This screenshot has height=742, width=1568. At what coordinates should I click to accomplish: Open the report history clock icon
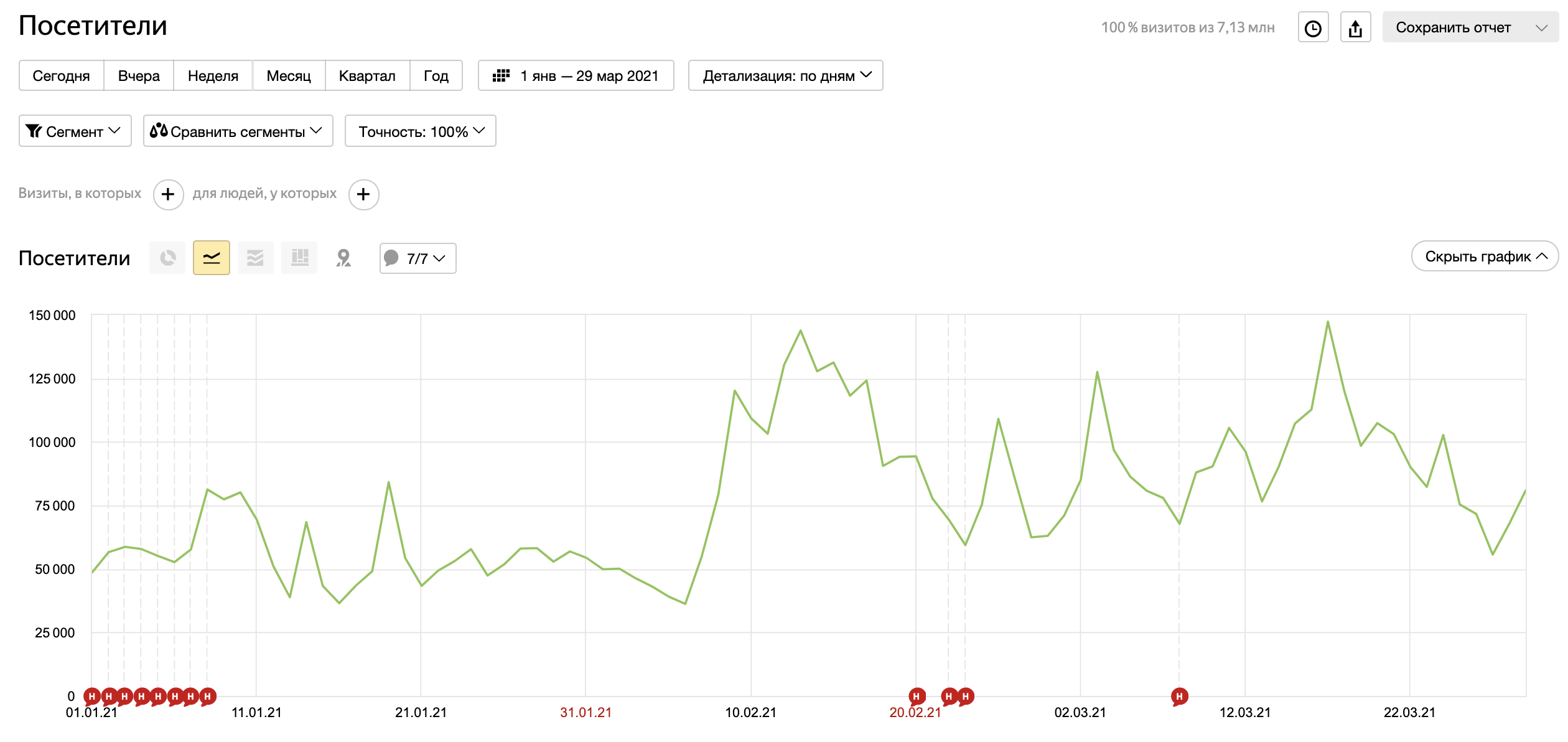pos(1313,27)
